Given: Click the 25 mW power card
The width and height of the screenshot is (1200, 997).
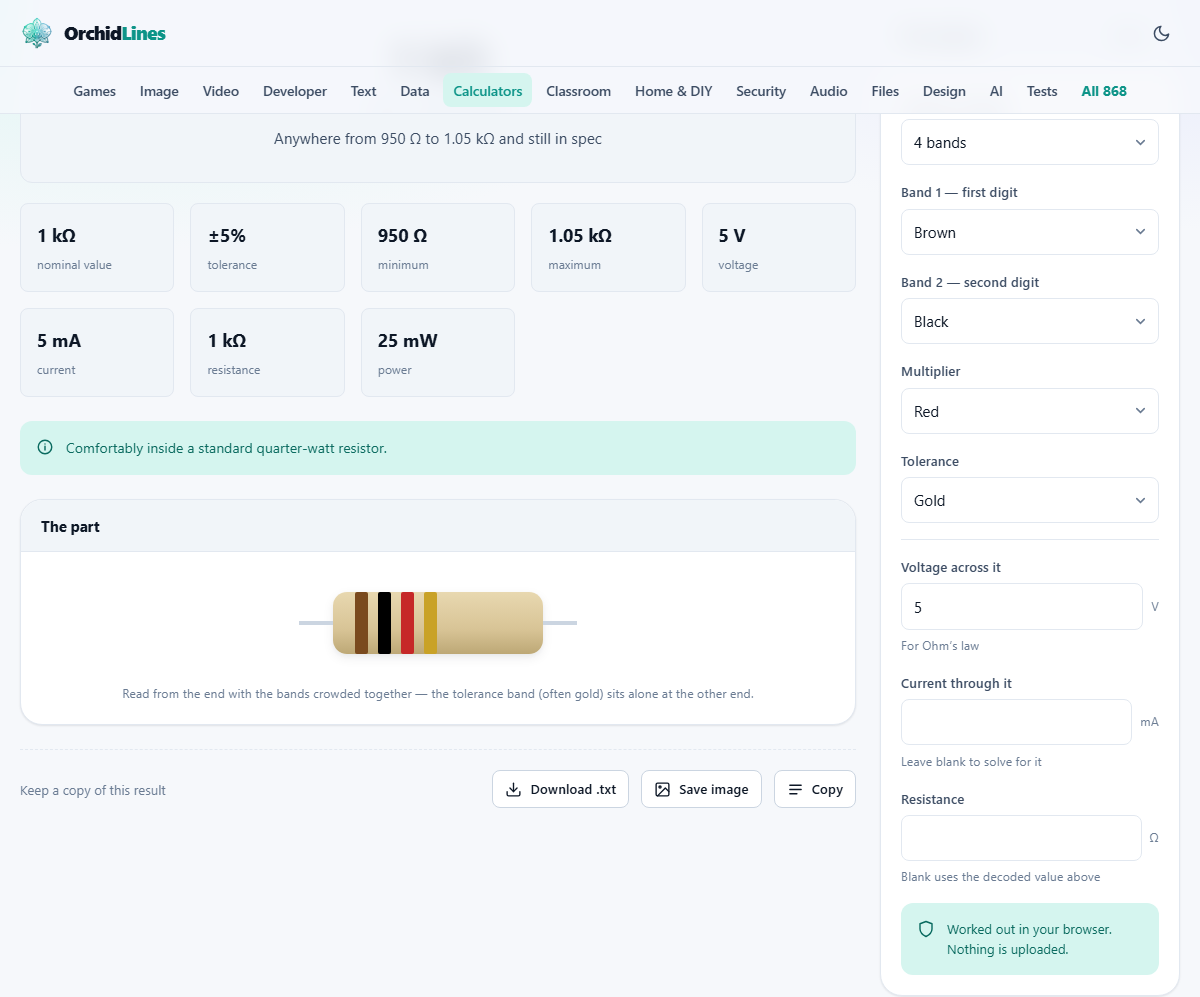Looking at the screenshot, I should 438,352.
